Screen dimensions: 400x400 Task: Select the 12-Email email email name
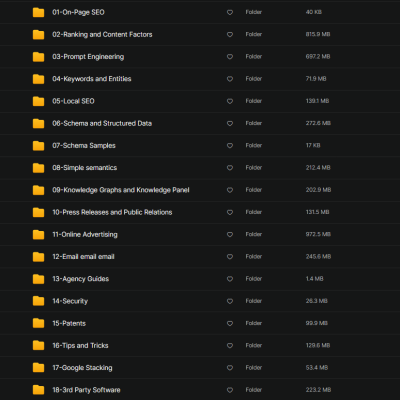tap(83, 257)
